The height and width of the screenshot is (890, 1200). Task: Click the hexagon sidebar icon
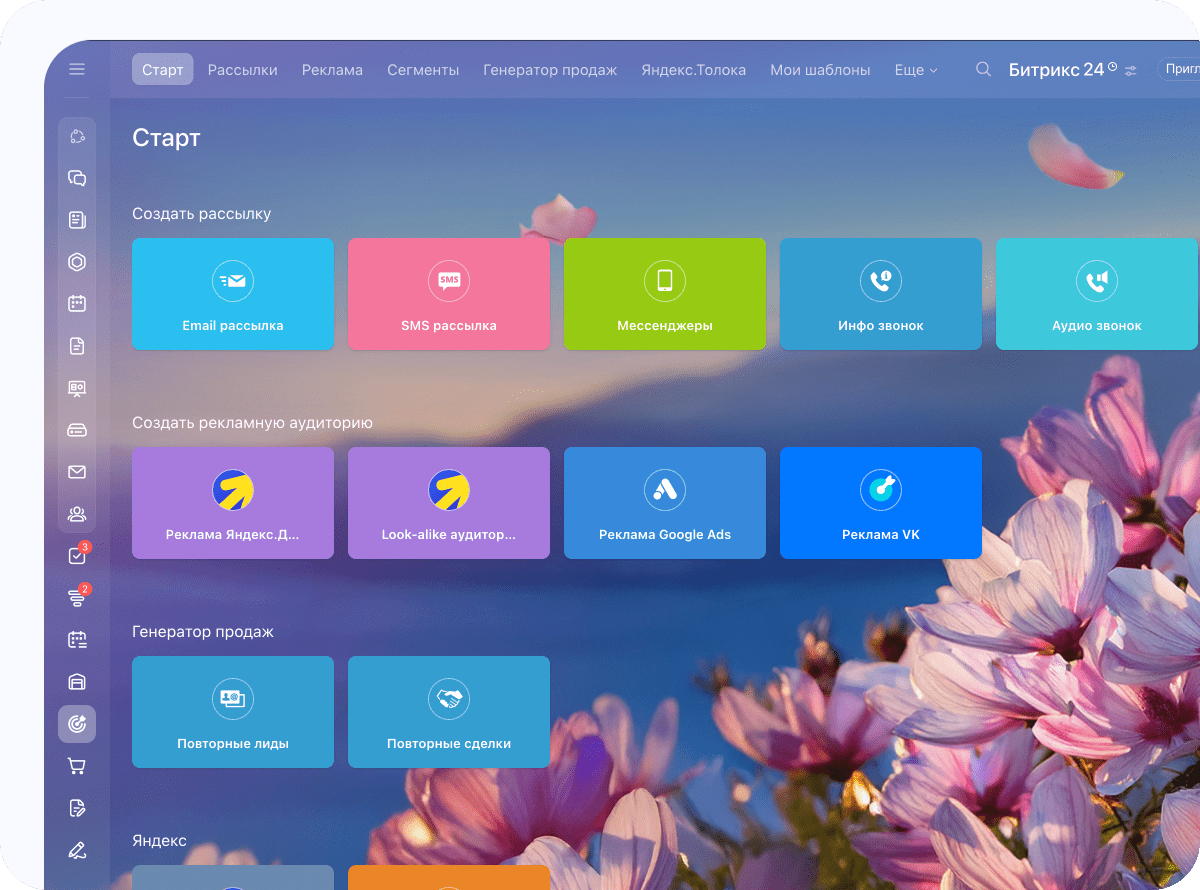pyautogui.click(x=77, y=262)
